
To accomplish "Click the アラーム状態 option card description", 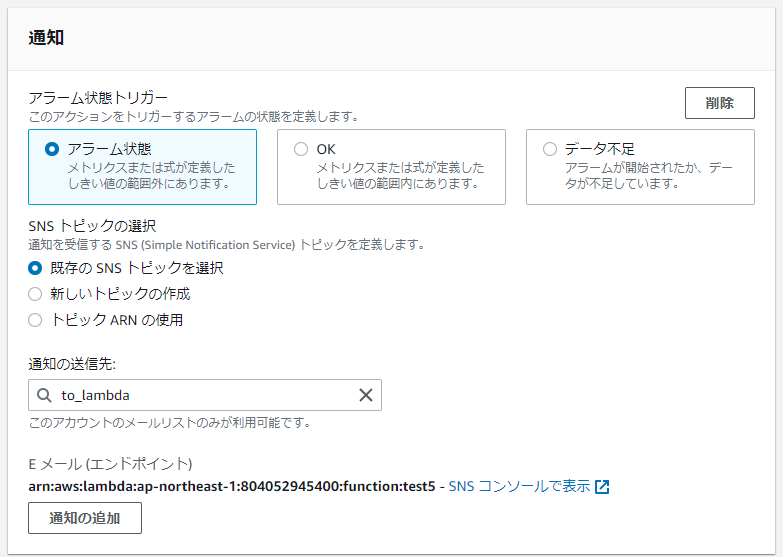I will pyautogui.click(x=151, y=175).
